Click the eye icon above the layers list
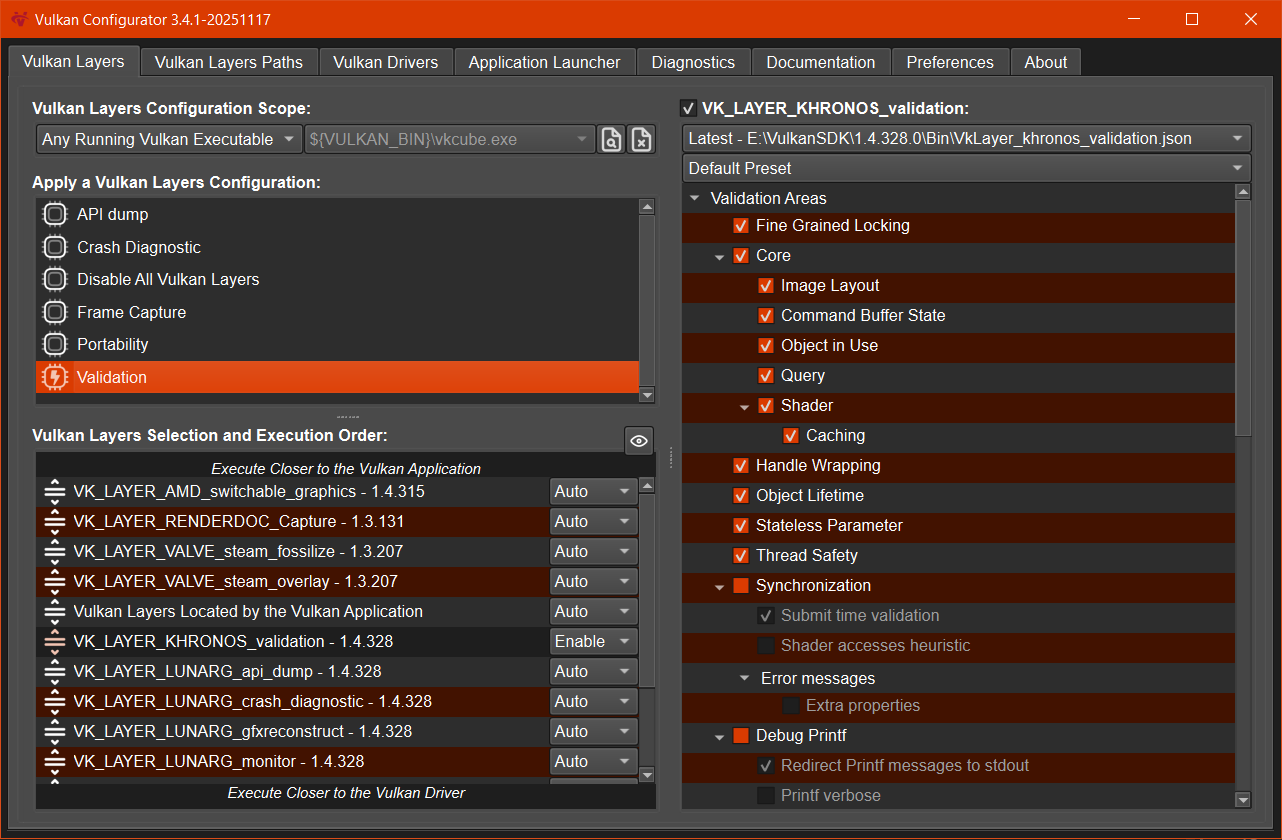Screen dimensions: 1282x840 point(639,441)
